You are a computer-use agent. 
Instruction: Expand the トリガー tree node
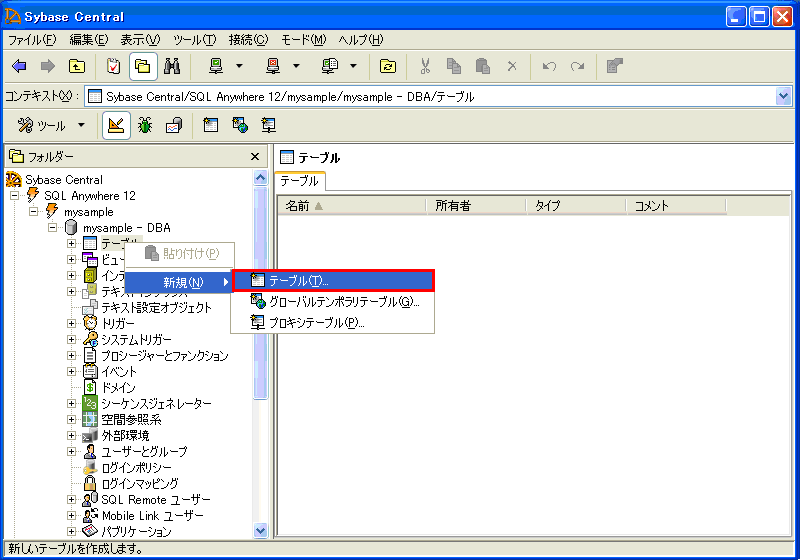coord(72,324)
